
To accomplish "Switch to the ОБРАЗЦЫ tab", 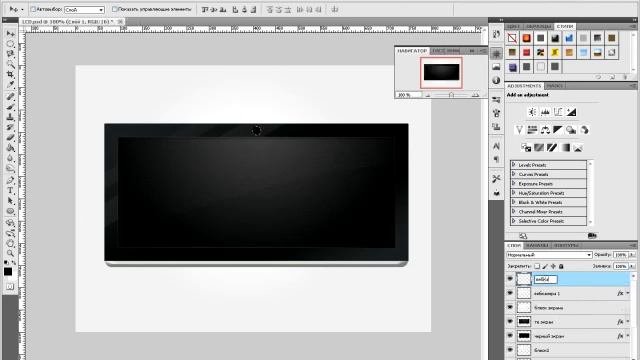I will pos(539,27).
